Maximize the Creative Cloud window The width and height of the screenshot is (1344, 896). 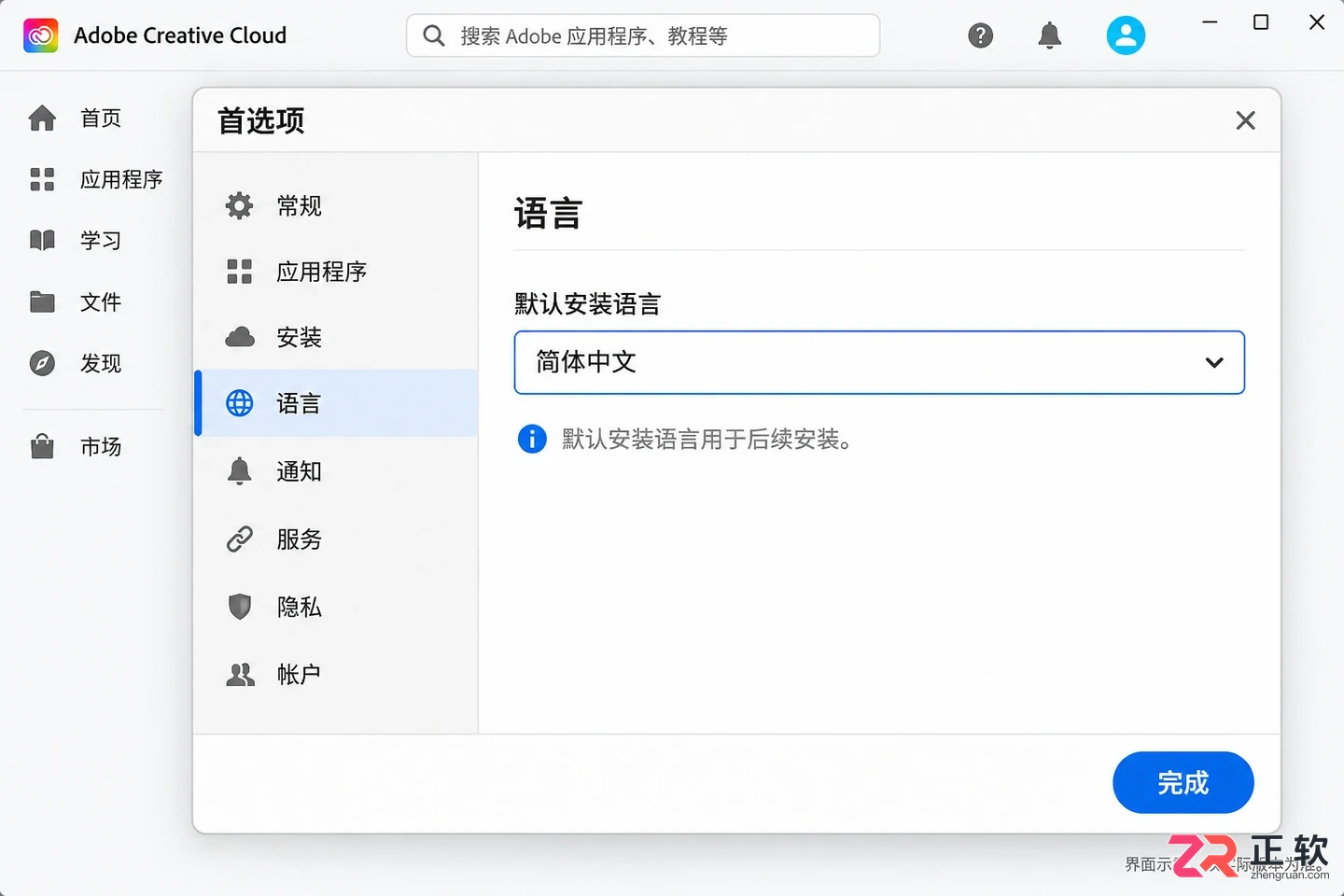(1261, 22)
